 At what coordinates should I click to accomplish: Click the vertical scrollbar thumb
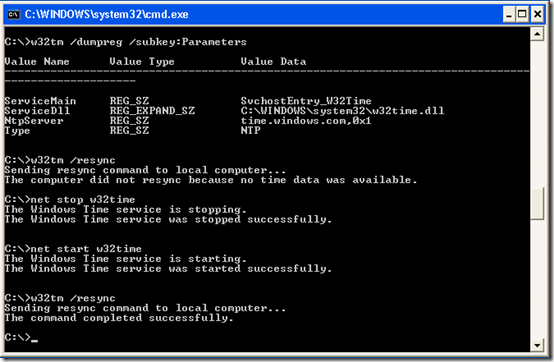pyautogui.click(x=537, y=204)
